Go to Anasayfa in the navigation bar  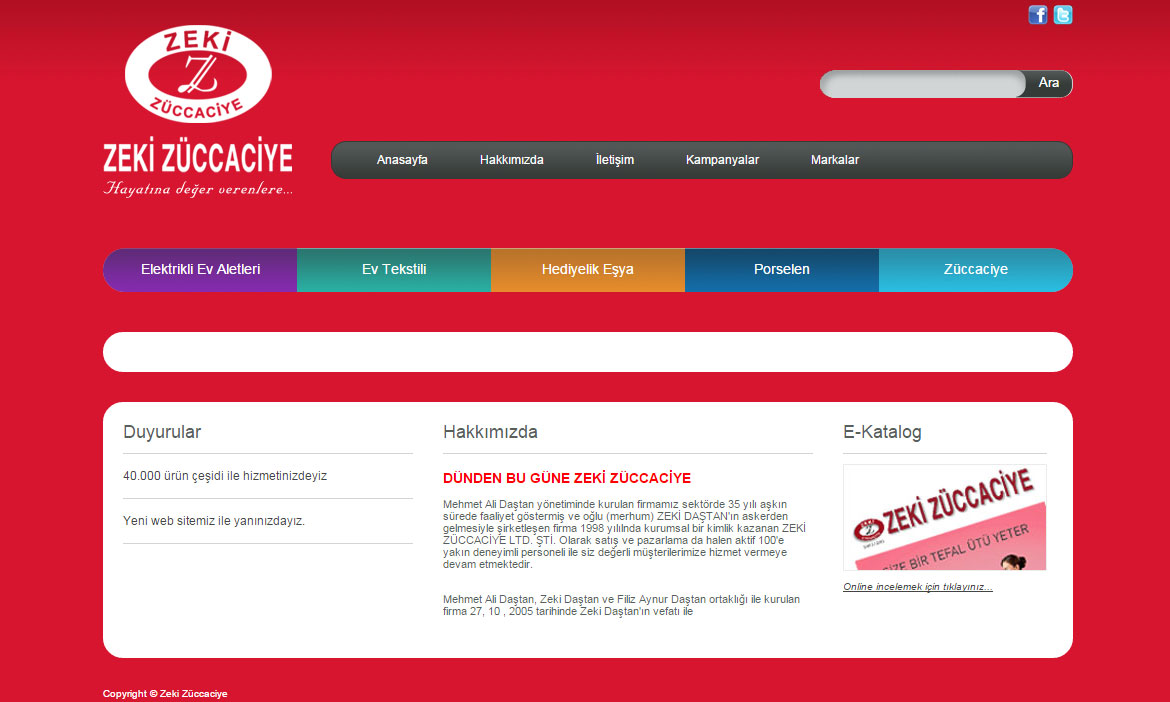pos(402,160)
